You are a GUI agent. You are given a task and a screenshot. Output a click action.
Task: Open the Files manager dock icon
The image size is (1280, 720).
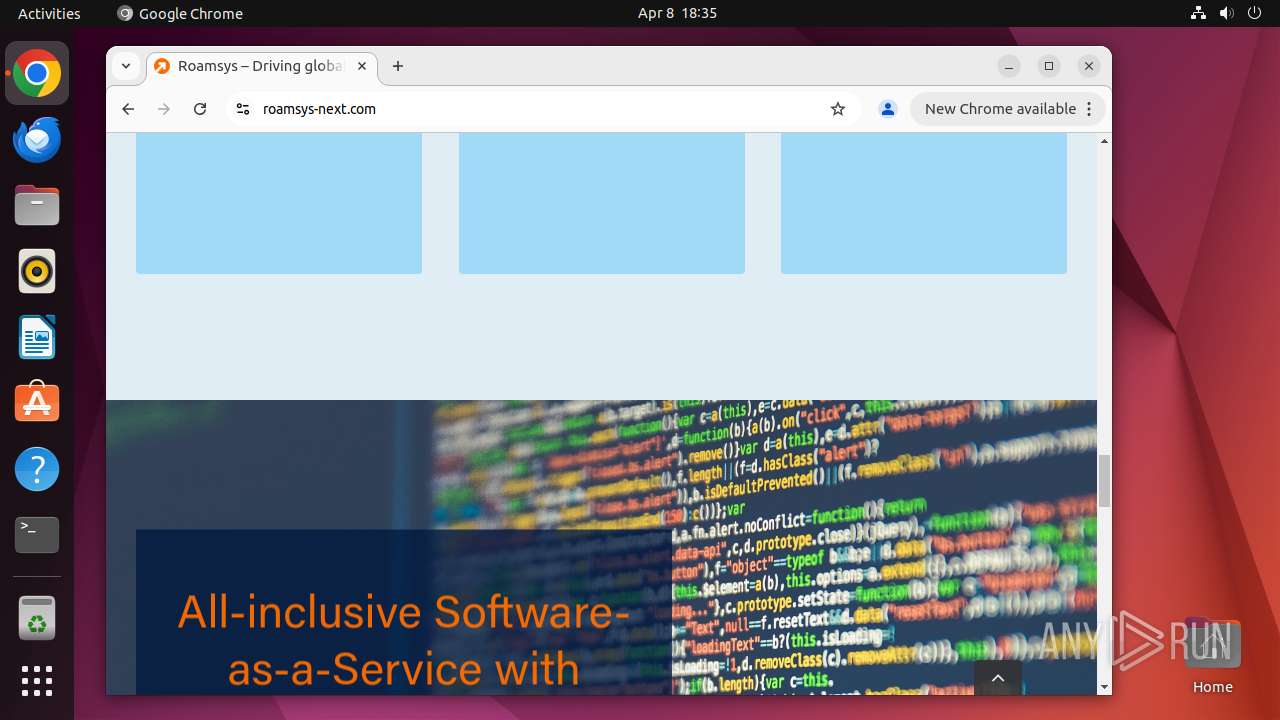[37, 206]
